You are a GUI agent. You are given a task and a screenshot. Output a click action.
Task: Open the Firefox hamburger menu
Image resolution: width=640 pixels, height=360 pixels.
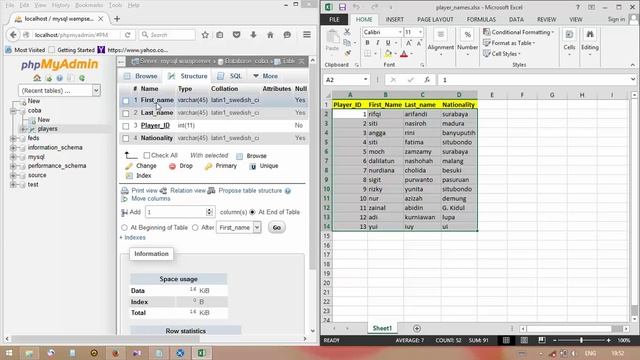coord(307,35)
